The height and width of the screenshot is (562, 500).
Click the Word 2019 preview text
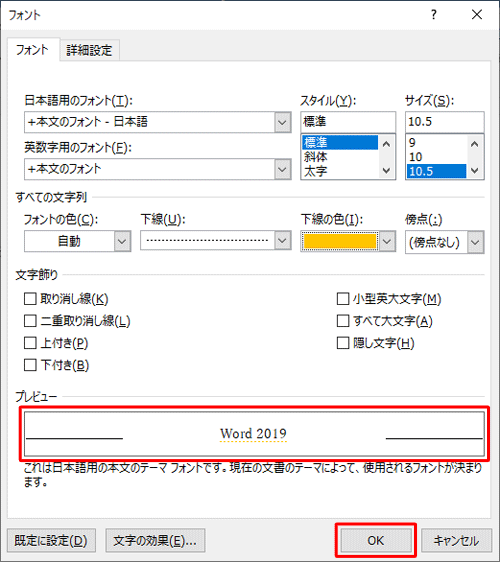[253, 434]
